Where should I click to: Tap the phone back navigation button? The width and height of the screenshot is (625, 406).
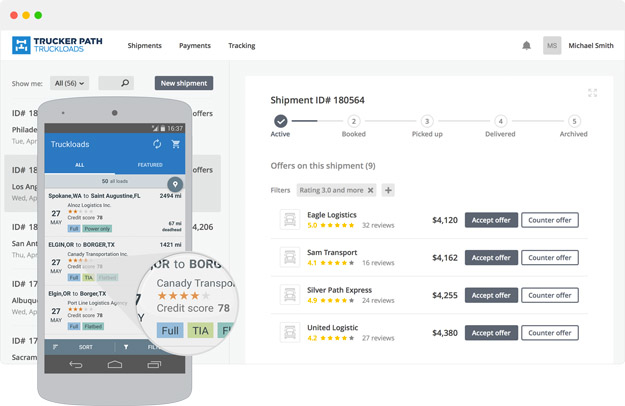pos(76,364)
